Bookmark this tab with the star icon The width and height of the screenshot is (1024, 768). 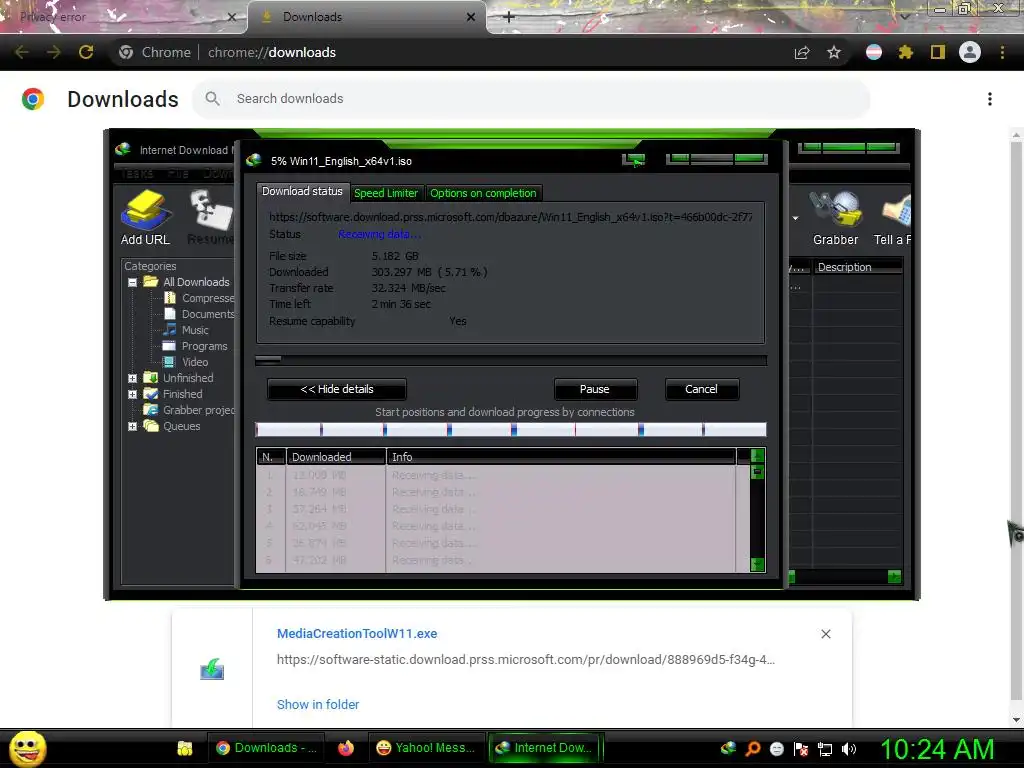834,52
